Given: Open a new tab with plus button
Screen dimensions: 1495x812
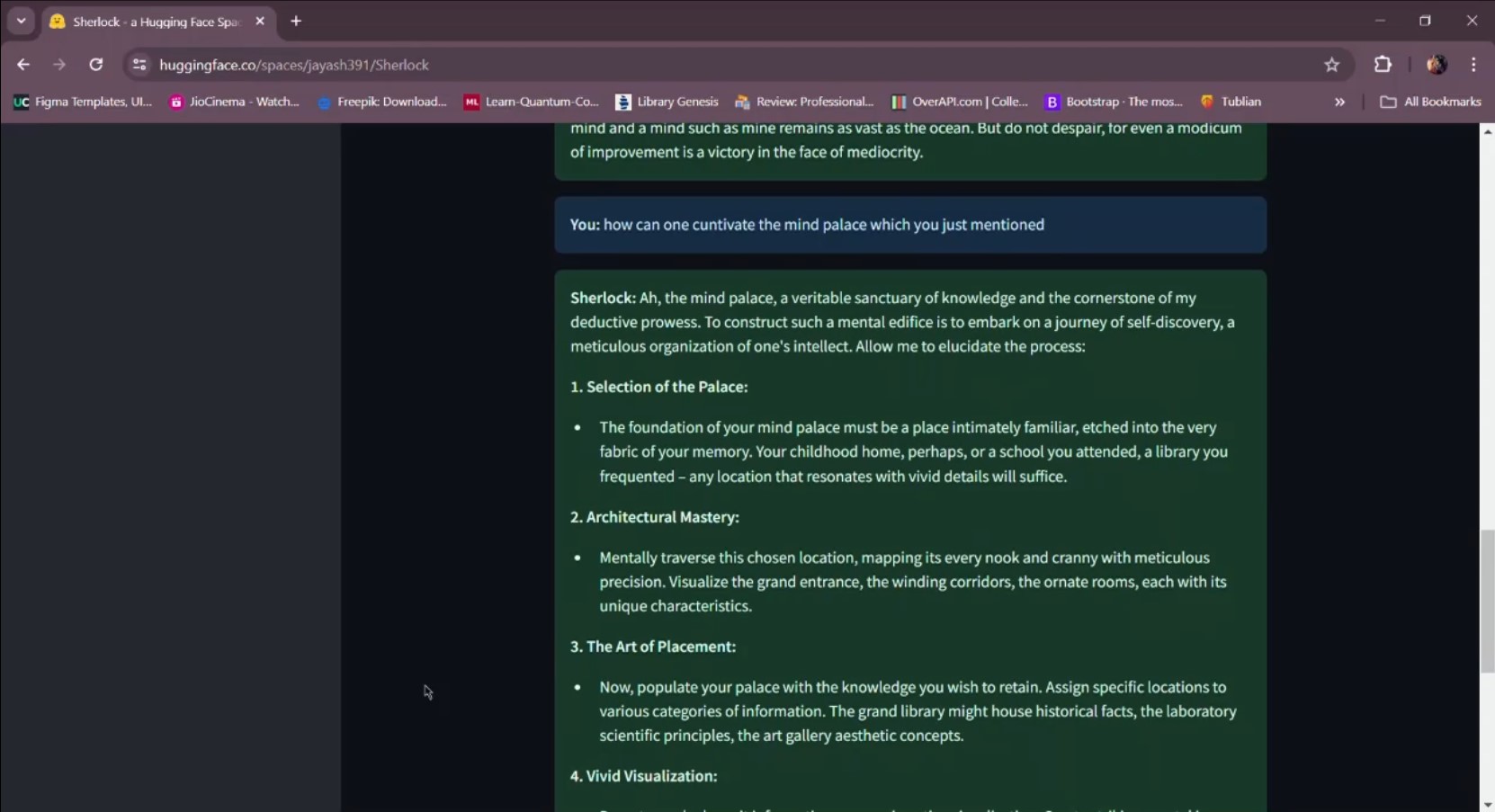Looking at the screenshot, I should (x=296, y=22).
